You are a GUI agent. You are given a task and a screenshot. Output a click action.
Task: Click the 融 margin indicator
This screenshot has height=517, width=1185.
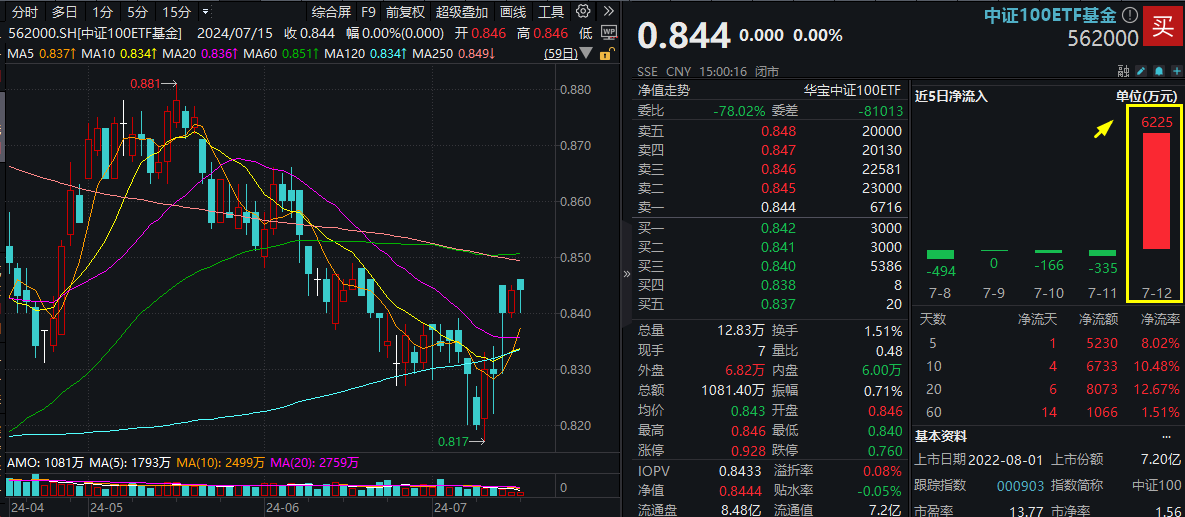tap(1124, 71)
